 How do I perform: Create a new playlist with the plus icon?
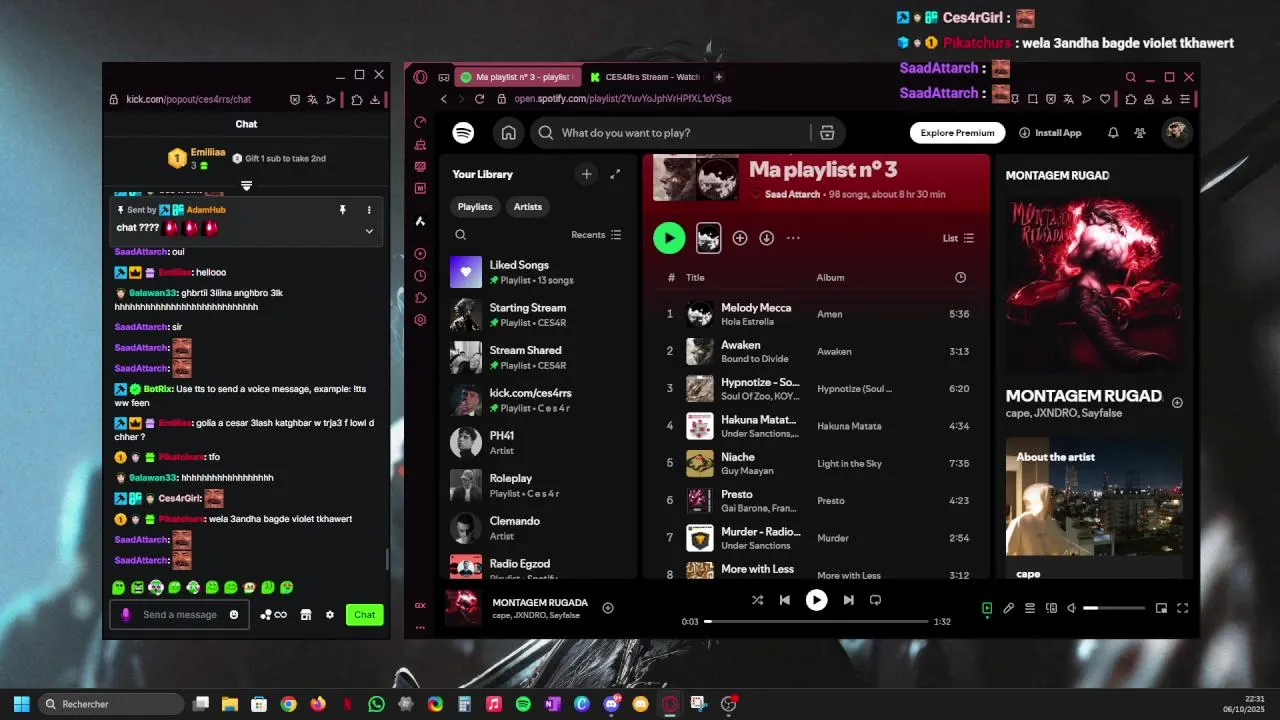(x=587, y=174)
